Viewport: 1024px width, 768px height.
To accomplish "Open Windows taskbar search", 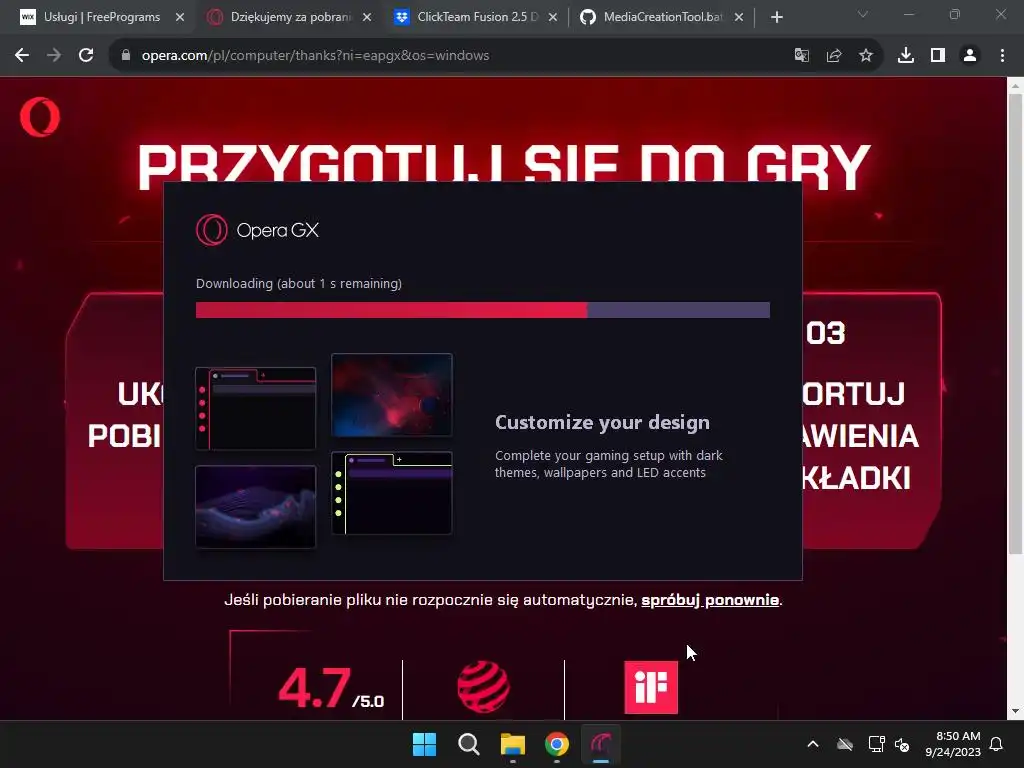I will (x=468, y=744).
